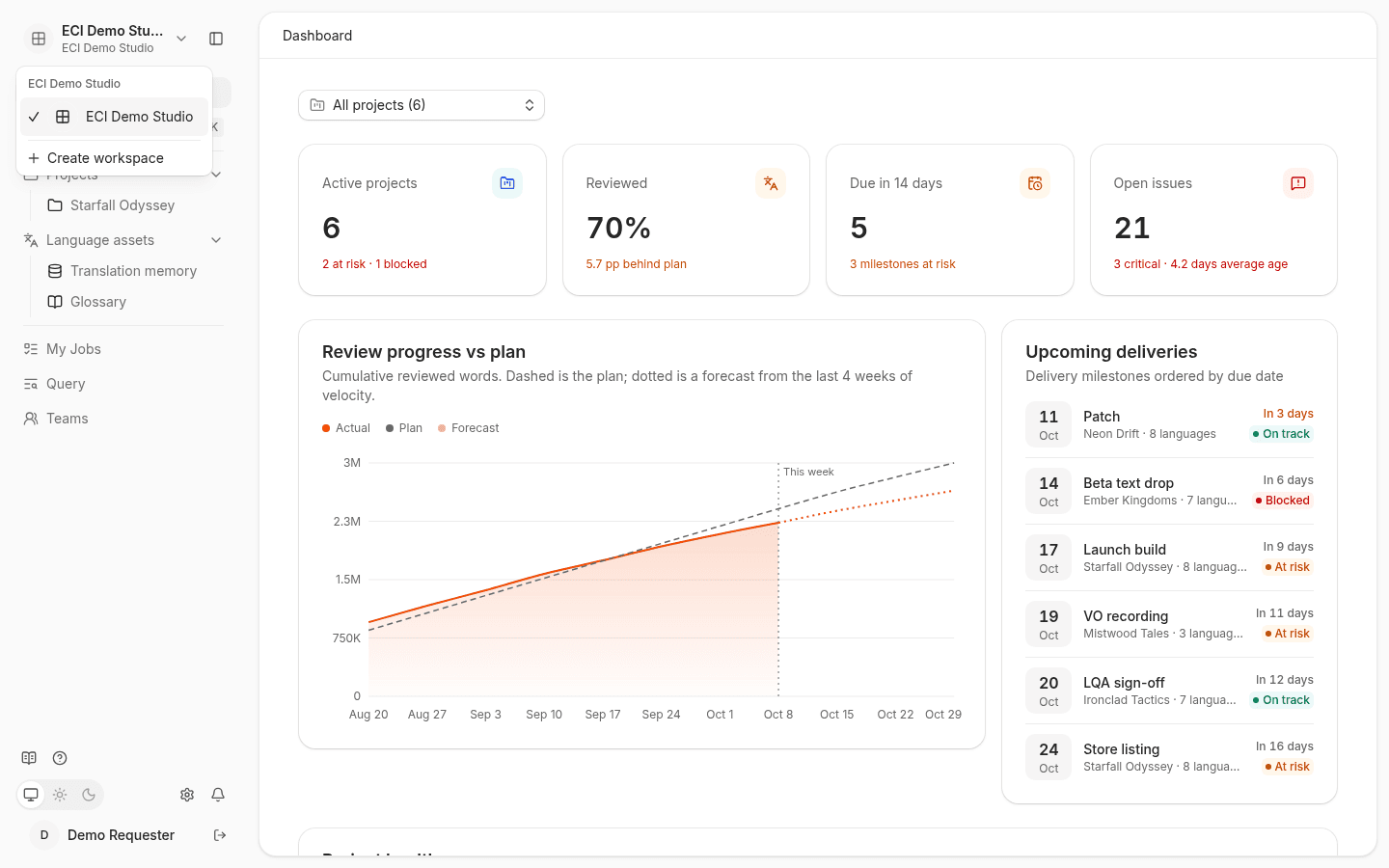Open the help question mark icon
Screen dimensions: 1389x868
(60, 758)
